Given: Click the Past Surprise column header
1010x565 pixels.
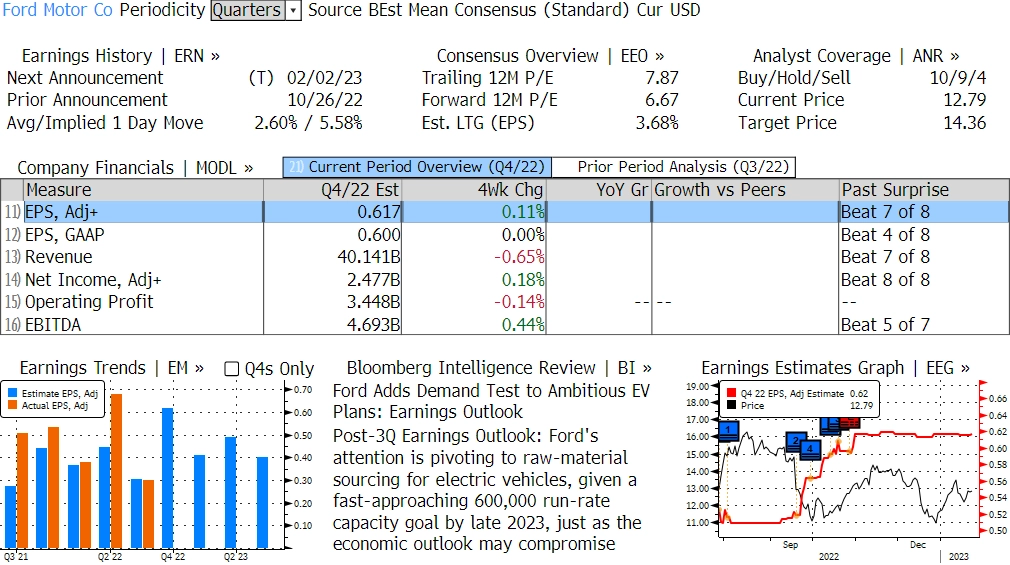Looking at the screenshot, I should point(924,190).
